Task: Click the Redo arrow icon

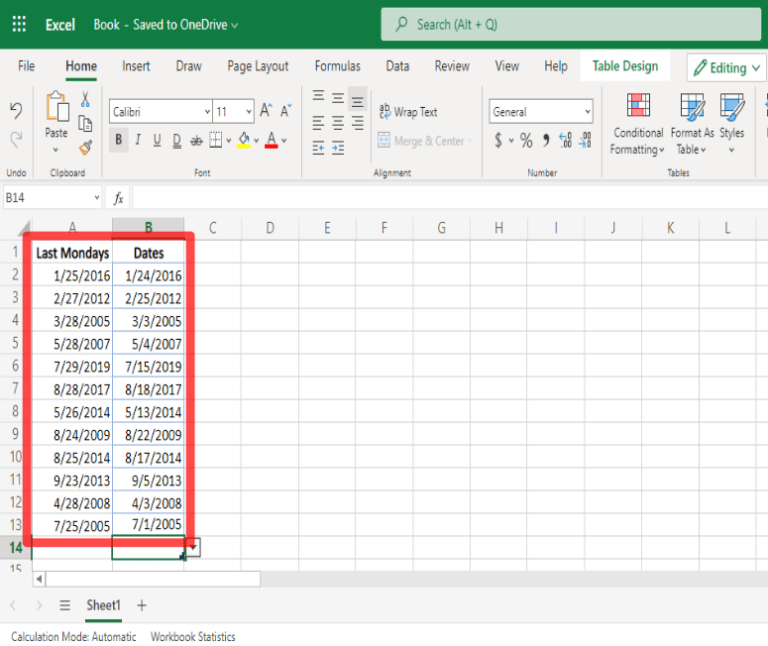Action: (x=16, y=140)
